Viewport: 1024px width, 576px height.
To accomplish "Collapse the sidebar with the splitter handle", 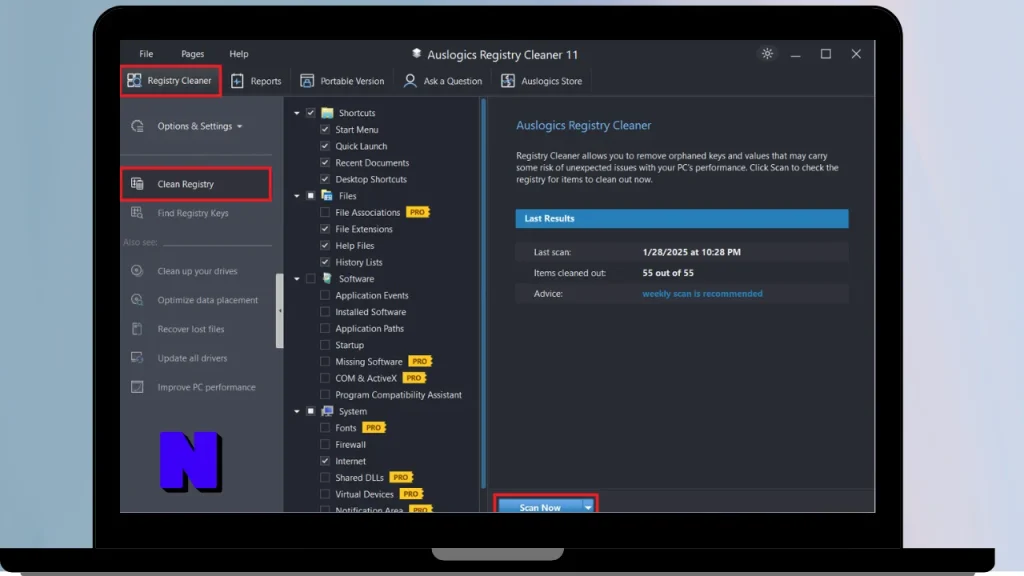I will (x=280, y=310).
